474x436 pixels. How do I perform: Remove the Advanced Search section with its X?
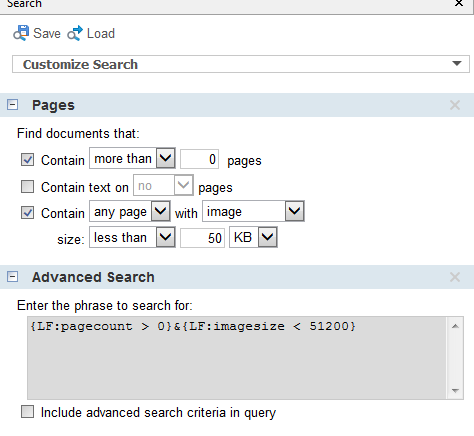click(455, 277)
